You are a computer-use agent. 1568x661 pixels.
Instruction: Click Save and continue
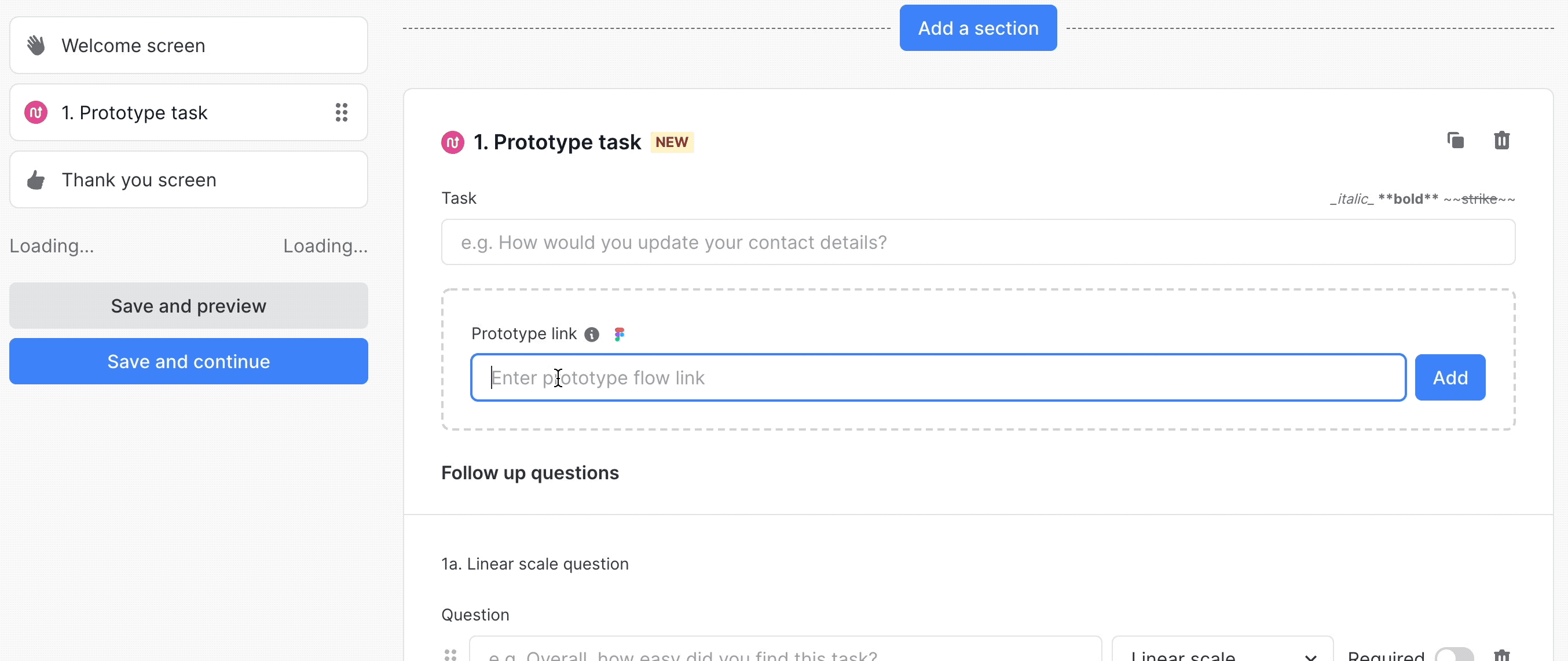point(189,362)
